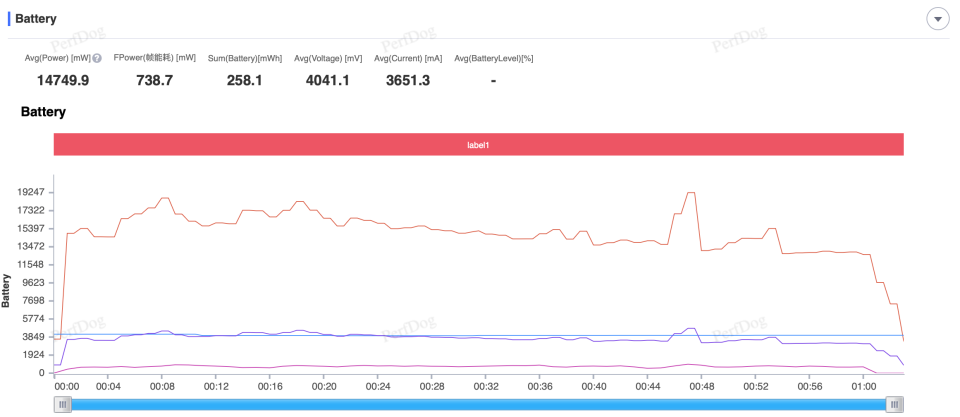This screenshot has width=960, height=417.
Task: Click the Avg(Power) value 14749.9
Action: pos(63,80)
